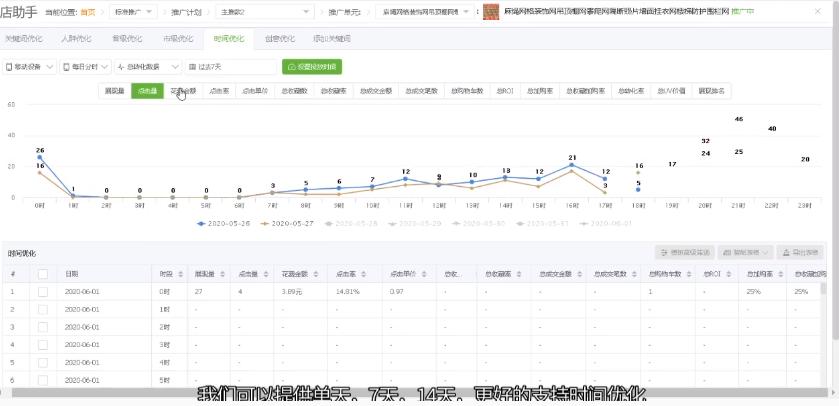Image resolution: width=839 pixels, height=406 pixels.
Task: Toggle the 2020-05-26 legend series
Action: point(225,224)
